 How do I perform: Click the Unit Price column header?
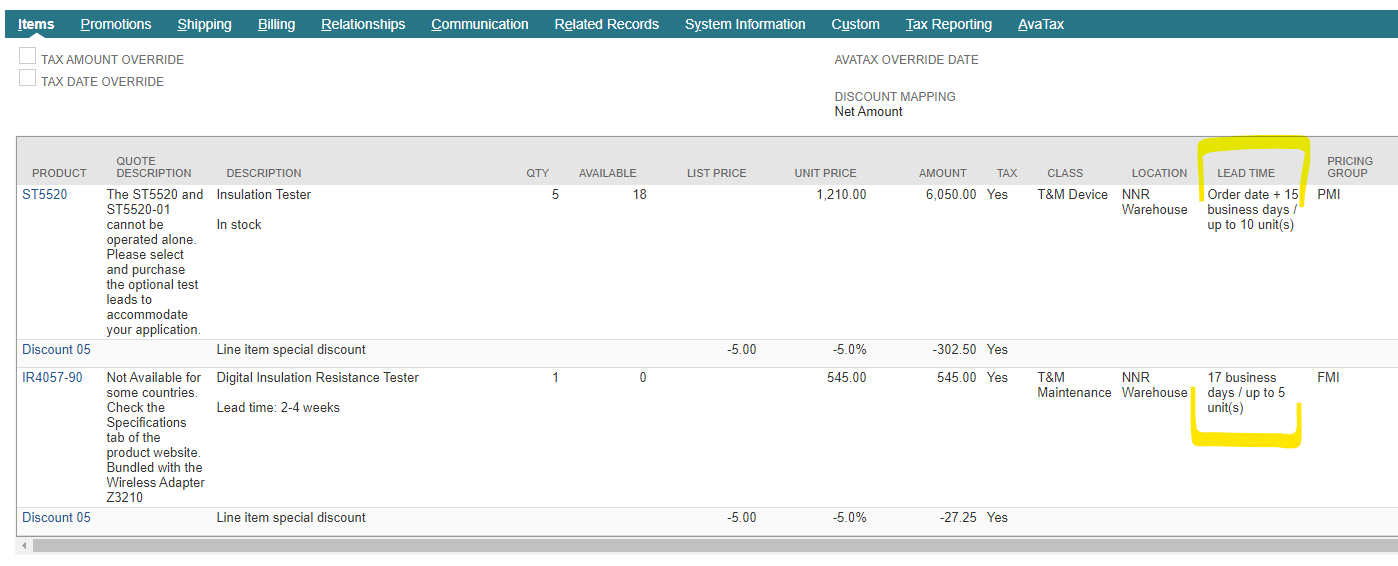click(826, 173)
